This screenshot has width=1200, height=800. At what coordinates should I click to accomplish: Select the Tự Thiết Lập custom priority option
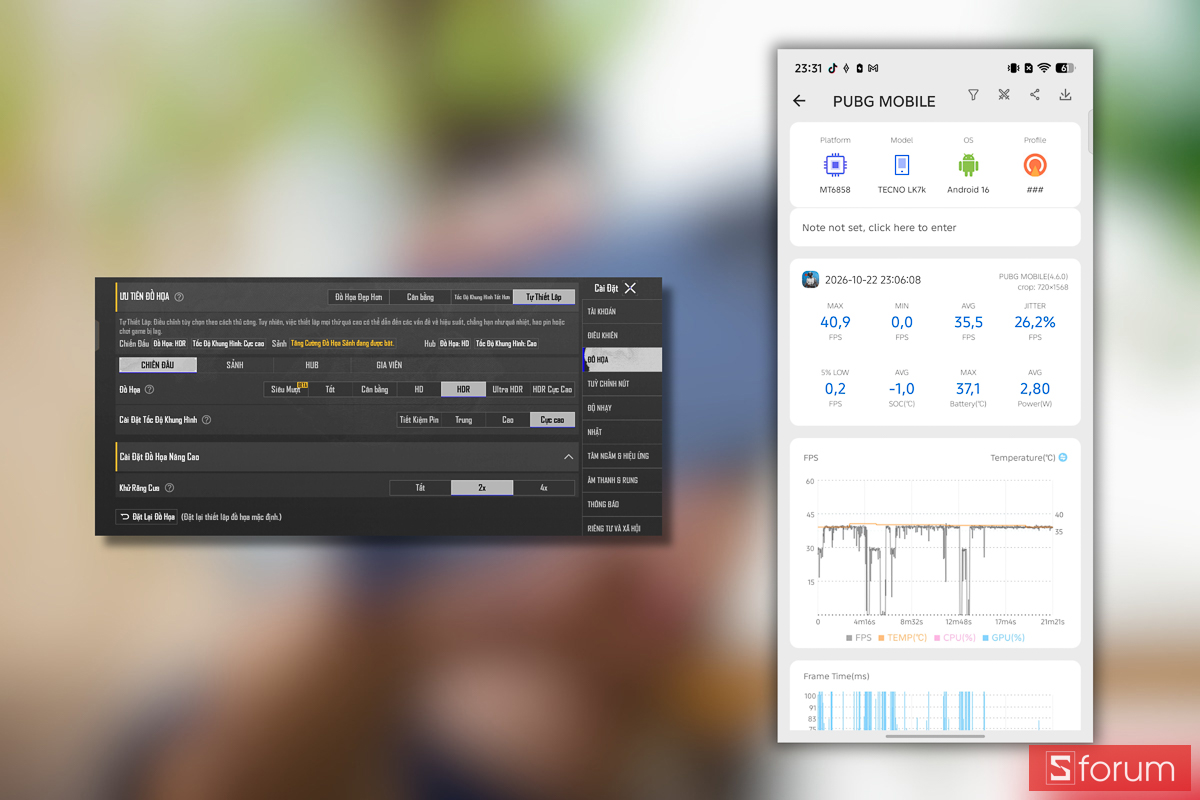click(x=544, y=297)
